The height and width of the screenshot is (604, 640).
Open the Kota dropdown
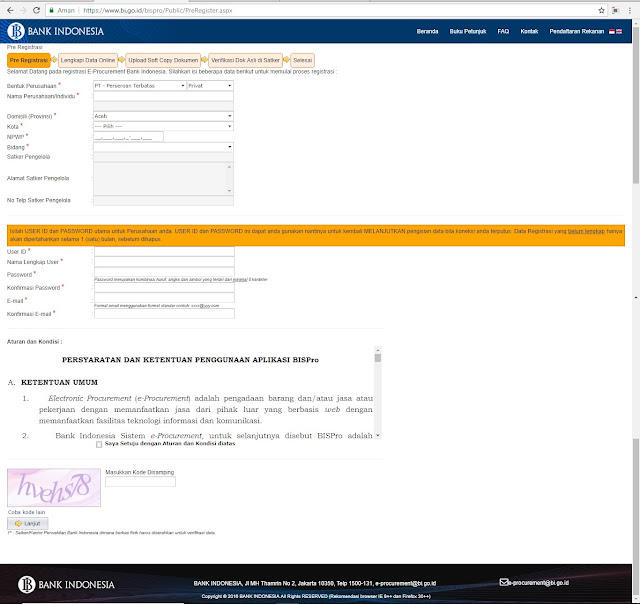click(163, 127)
